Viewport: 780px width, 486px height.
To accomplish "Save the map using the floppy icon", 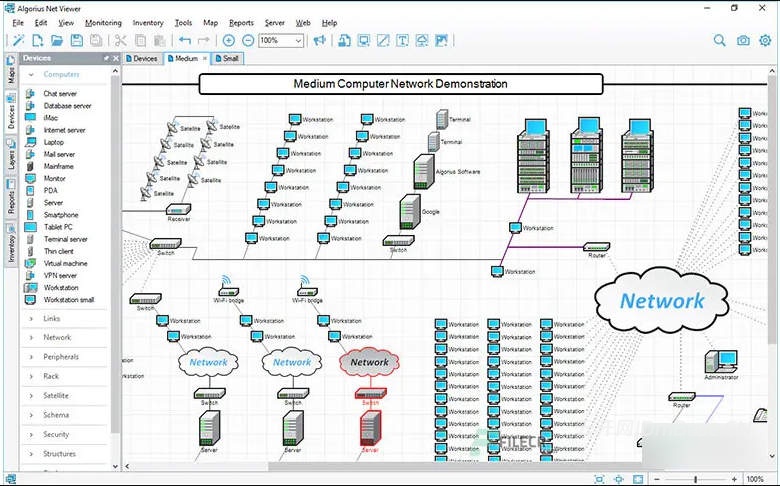I will pyautogui.click(x=77, y=40).
